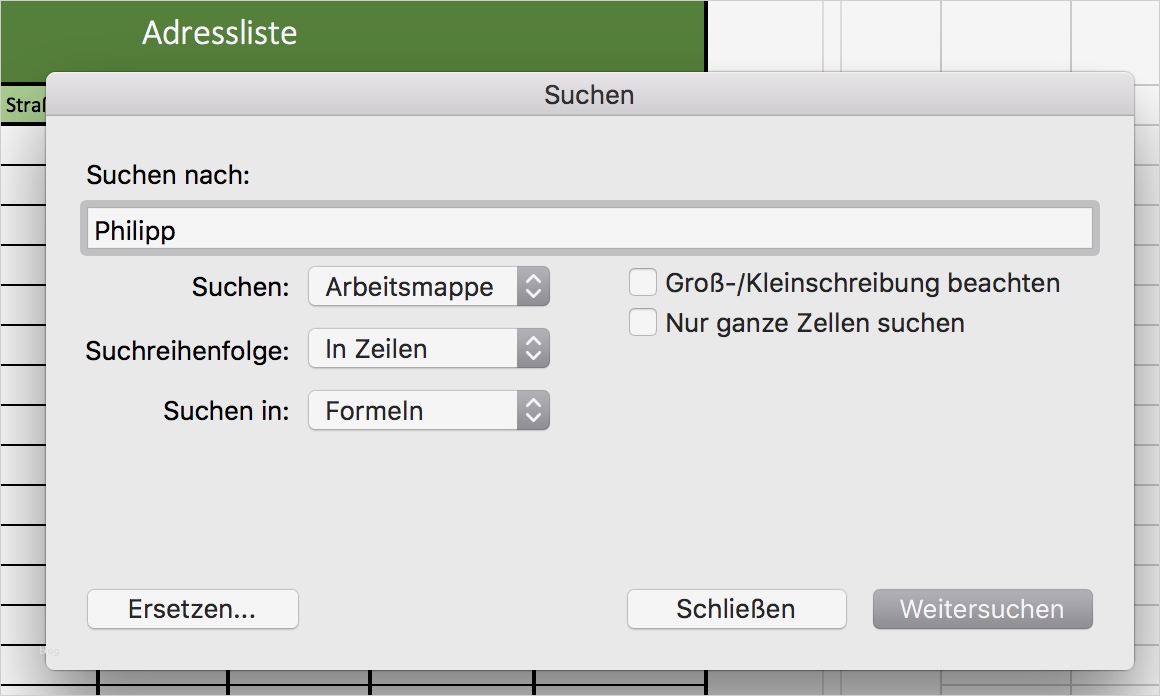Check Nur ganze Zellen suchen
The width and height of the screenshot is (1160, 696).
tap(642, 322)
